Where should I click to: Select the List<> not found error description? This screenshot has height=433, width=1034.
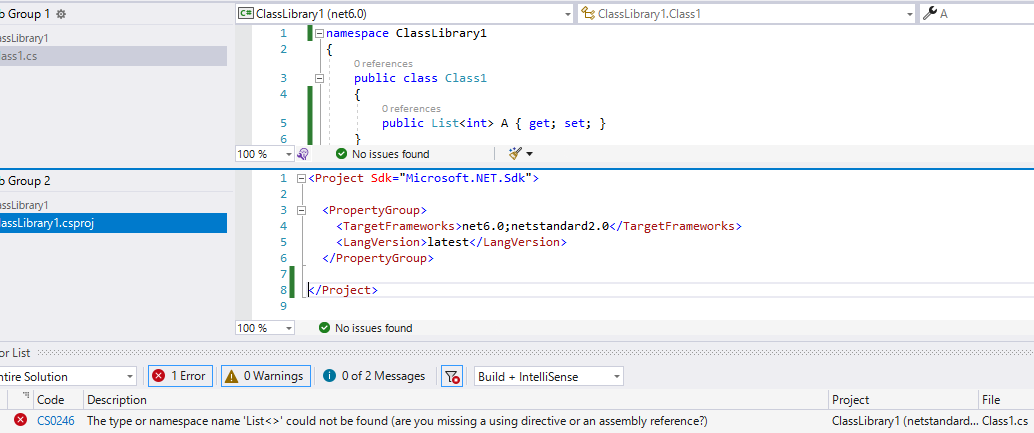tap(398, 420)
